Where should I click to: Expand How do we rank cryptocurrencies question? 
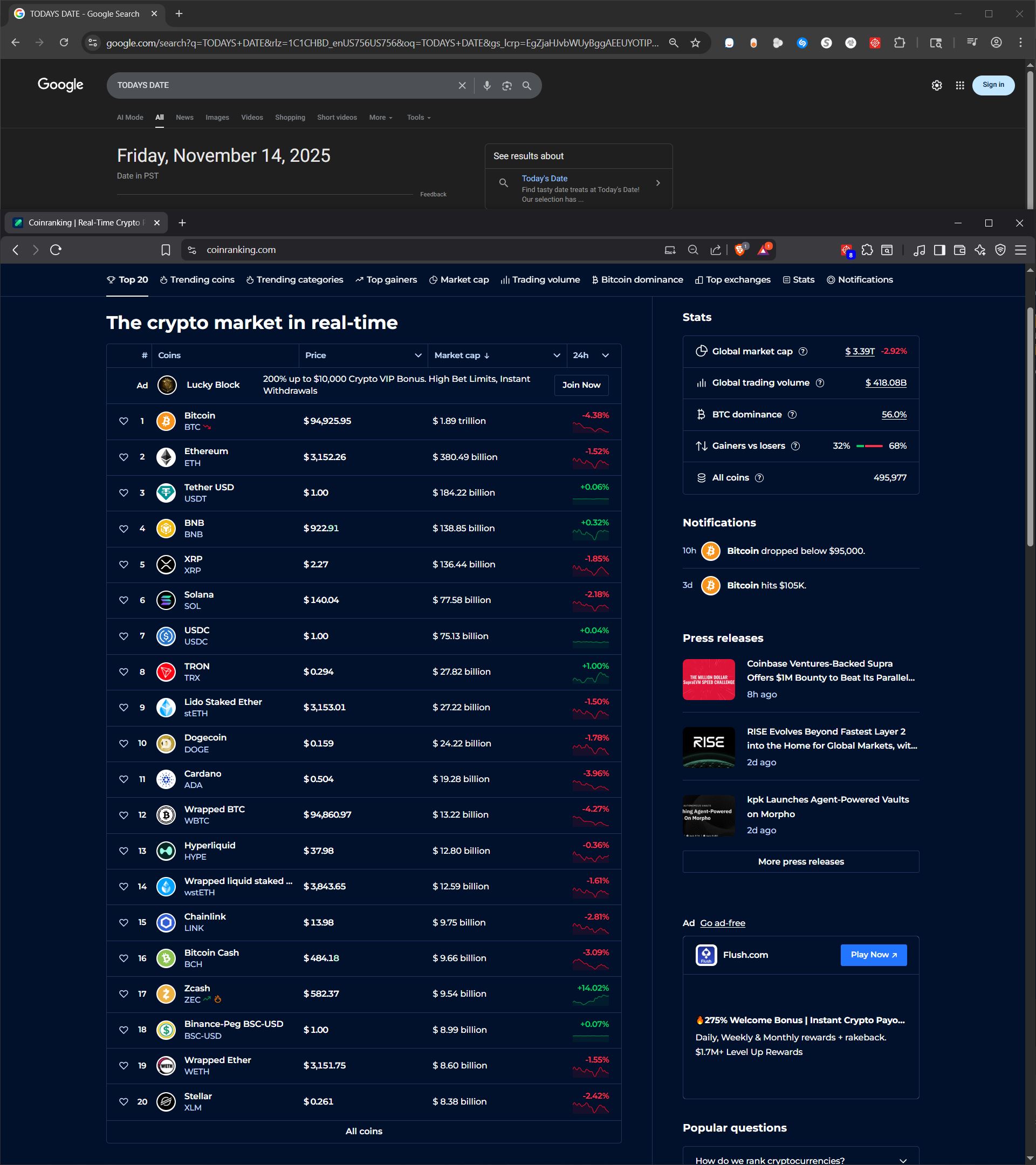click(801, 1160)
